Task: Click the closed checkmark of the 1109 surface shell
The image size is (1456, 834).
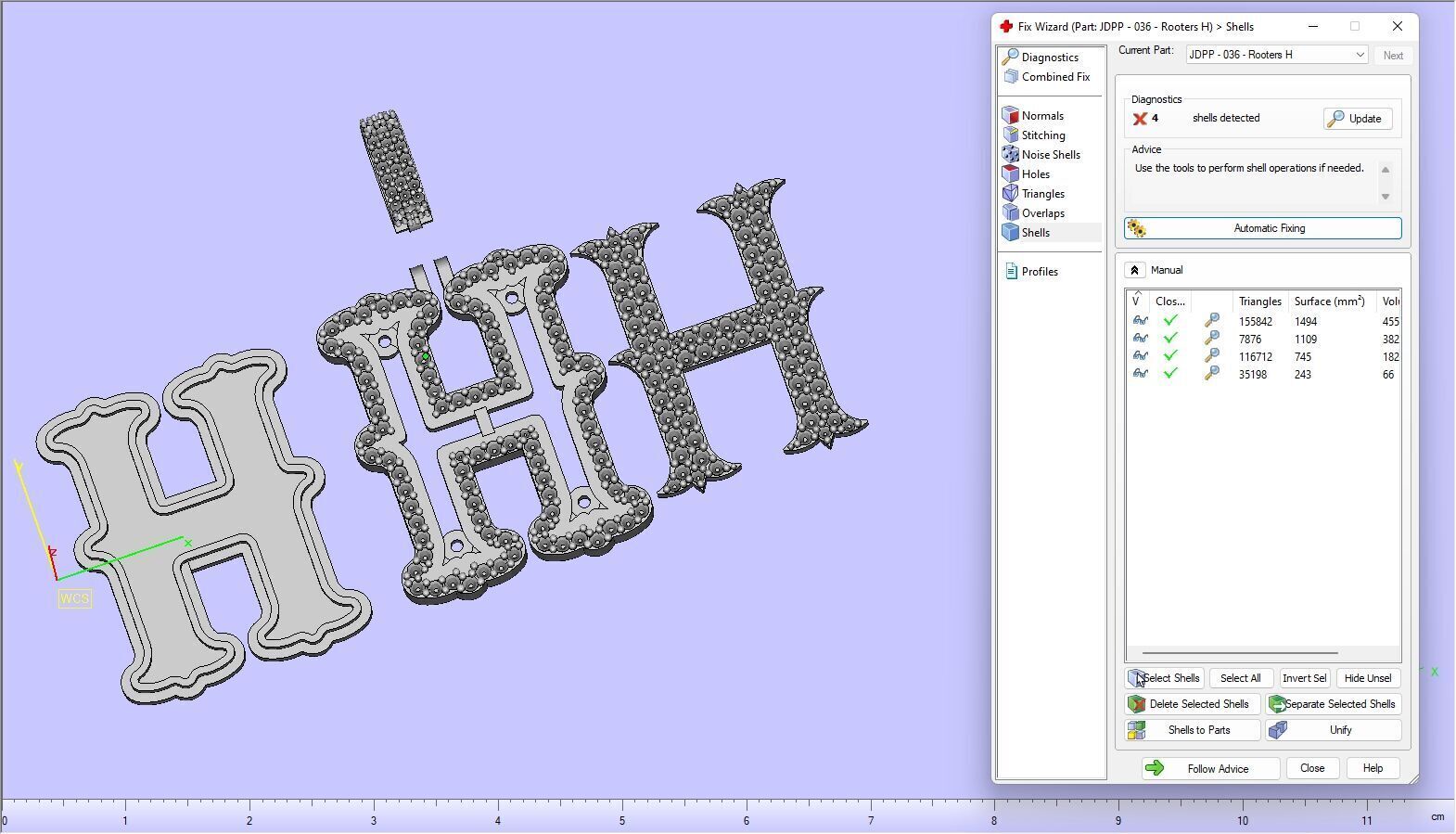Action: (x=1170, y=338)
